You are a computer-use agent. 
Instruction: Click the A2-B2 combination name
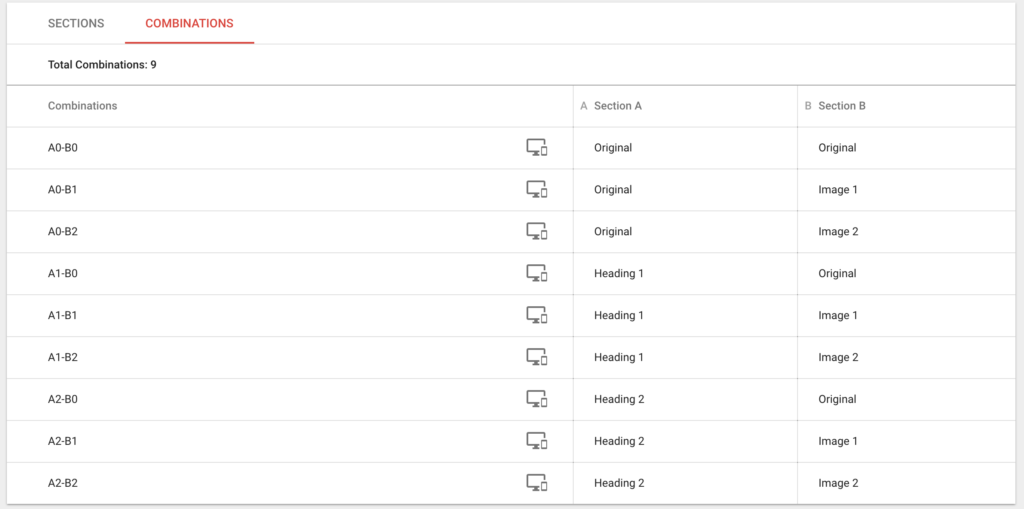click(63, 484)
